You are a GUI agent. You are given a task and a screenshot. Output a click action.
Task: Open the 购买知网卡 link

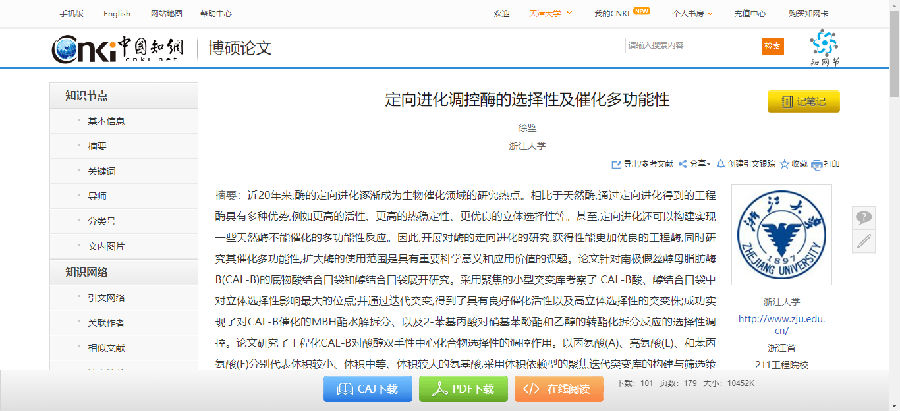pyautogui.click(x=808, y=14)
